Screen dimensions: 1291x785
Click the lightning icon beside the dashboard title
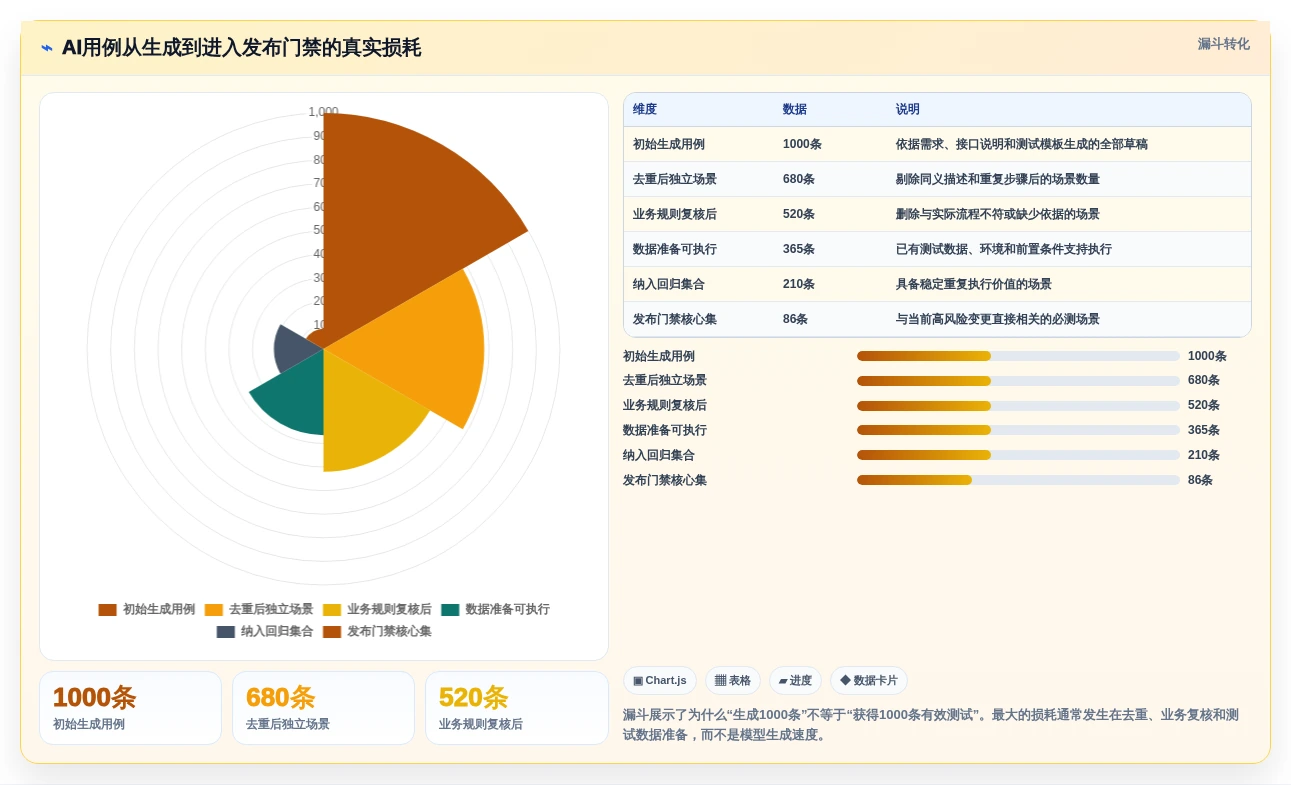click(x=47, y=48)
